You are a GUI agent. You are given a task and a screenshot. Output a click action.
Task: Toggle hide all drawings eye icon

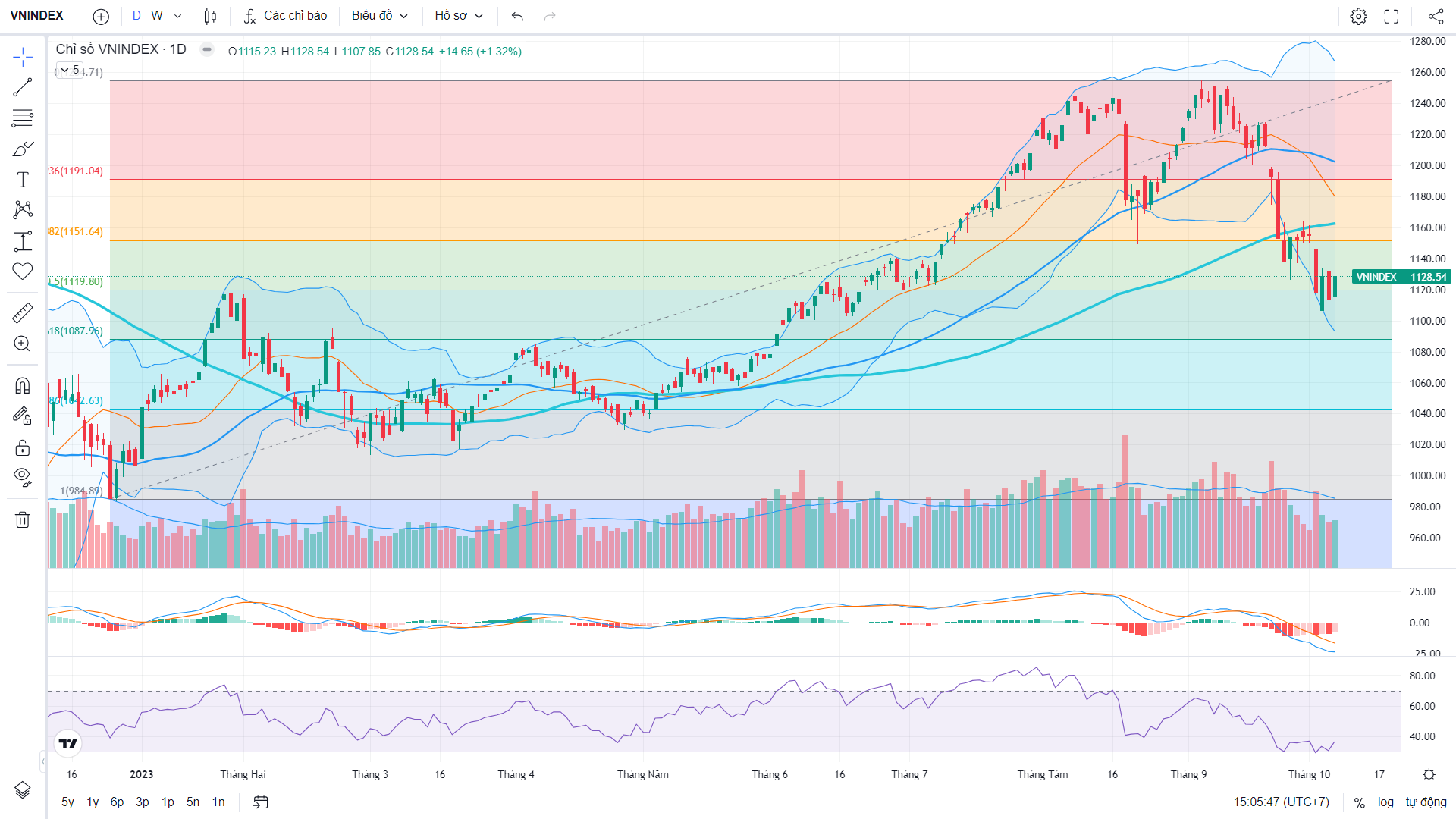(23, 478)
